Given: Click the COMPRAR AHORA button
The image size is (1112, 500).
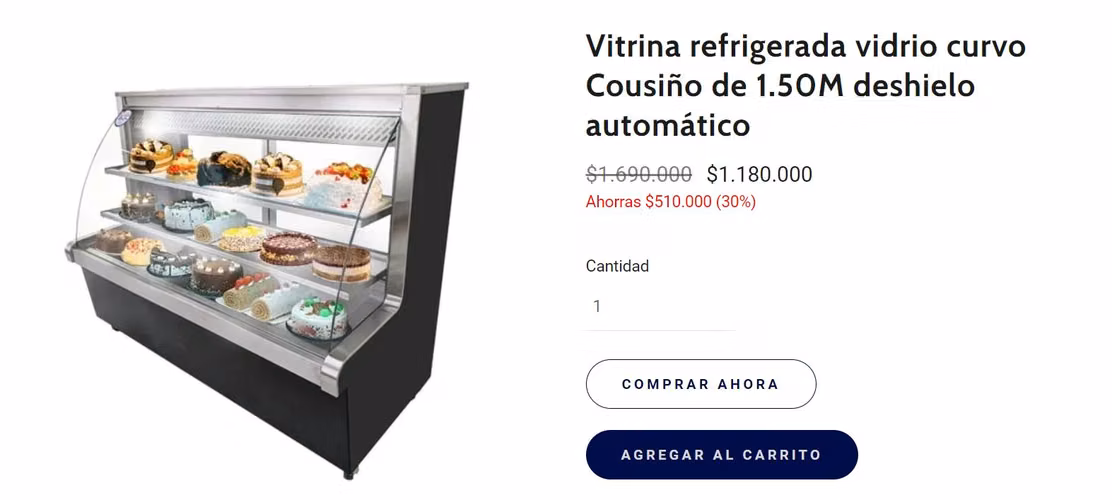Looking at the screenshot, I should pyautogui.click(x=701, y=384).
